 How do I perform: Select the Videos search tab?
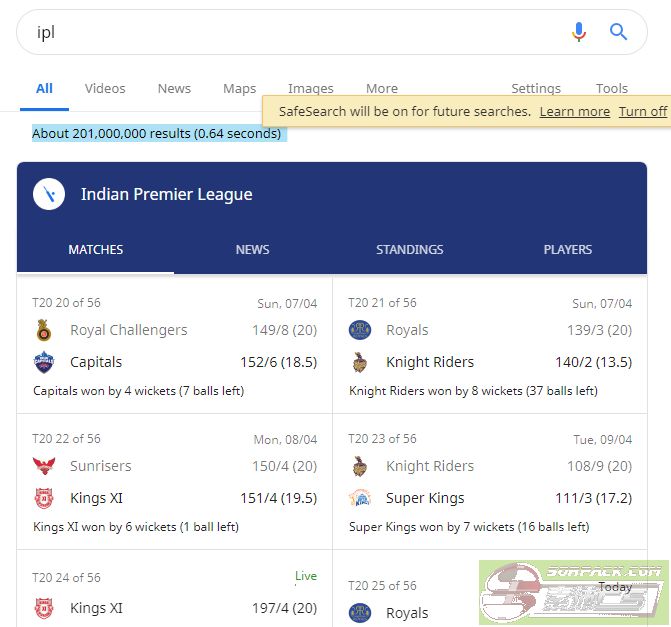(105, 88)
